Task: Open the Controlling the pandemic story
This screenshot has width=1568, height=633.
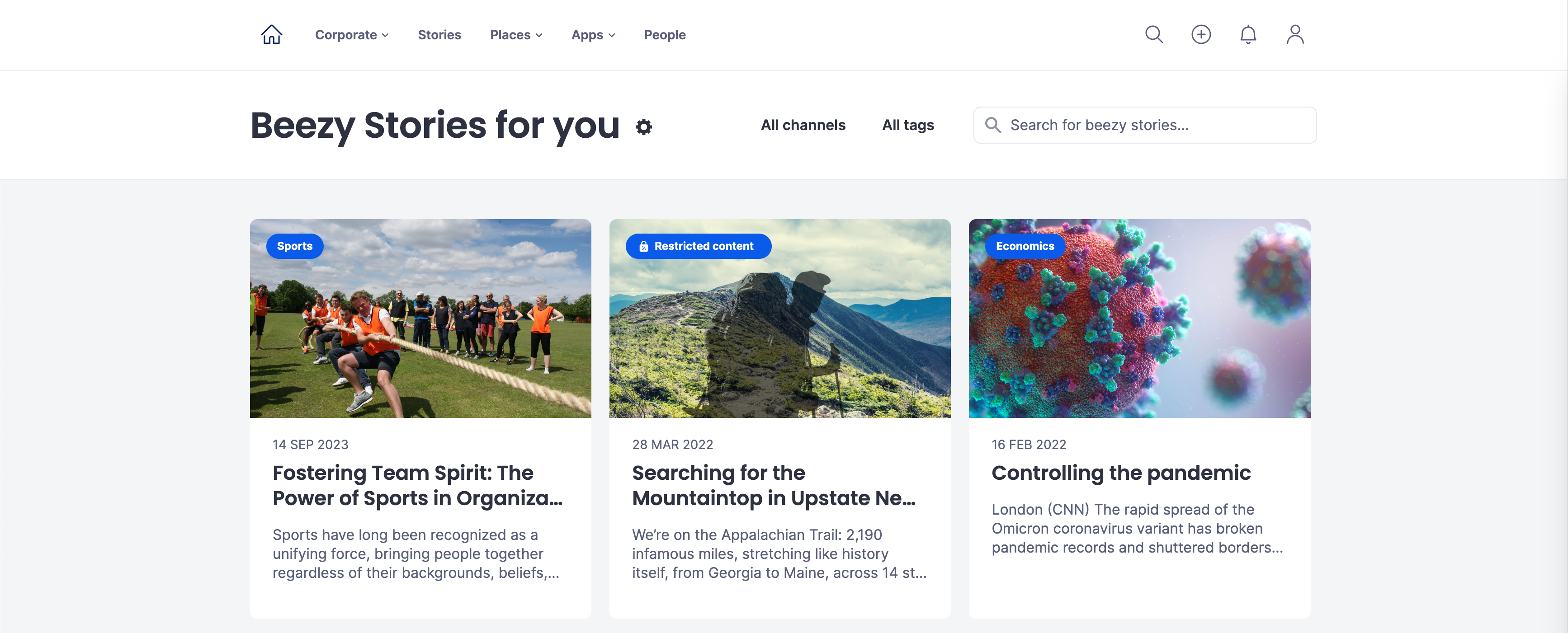Action: (x=1120, y=473)
